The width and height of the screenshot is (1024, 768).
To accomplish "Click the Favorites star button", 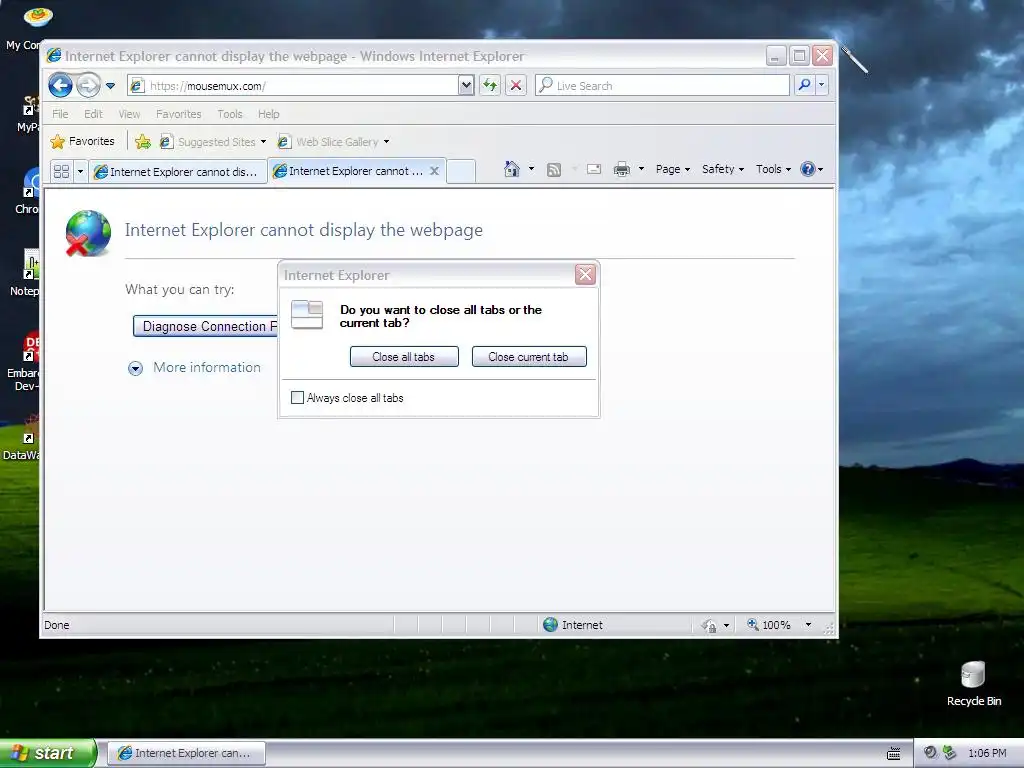I will [x=83, y=141].
